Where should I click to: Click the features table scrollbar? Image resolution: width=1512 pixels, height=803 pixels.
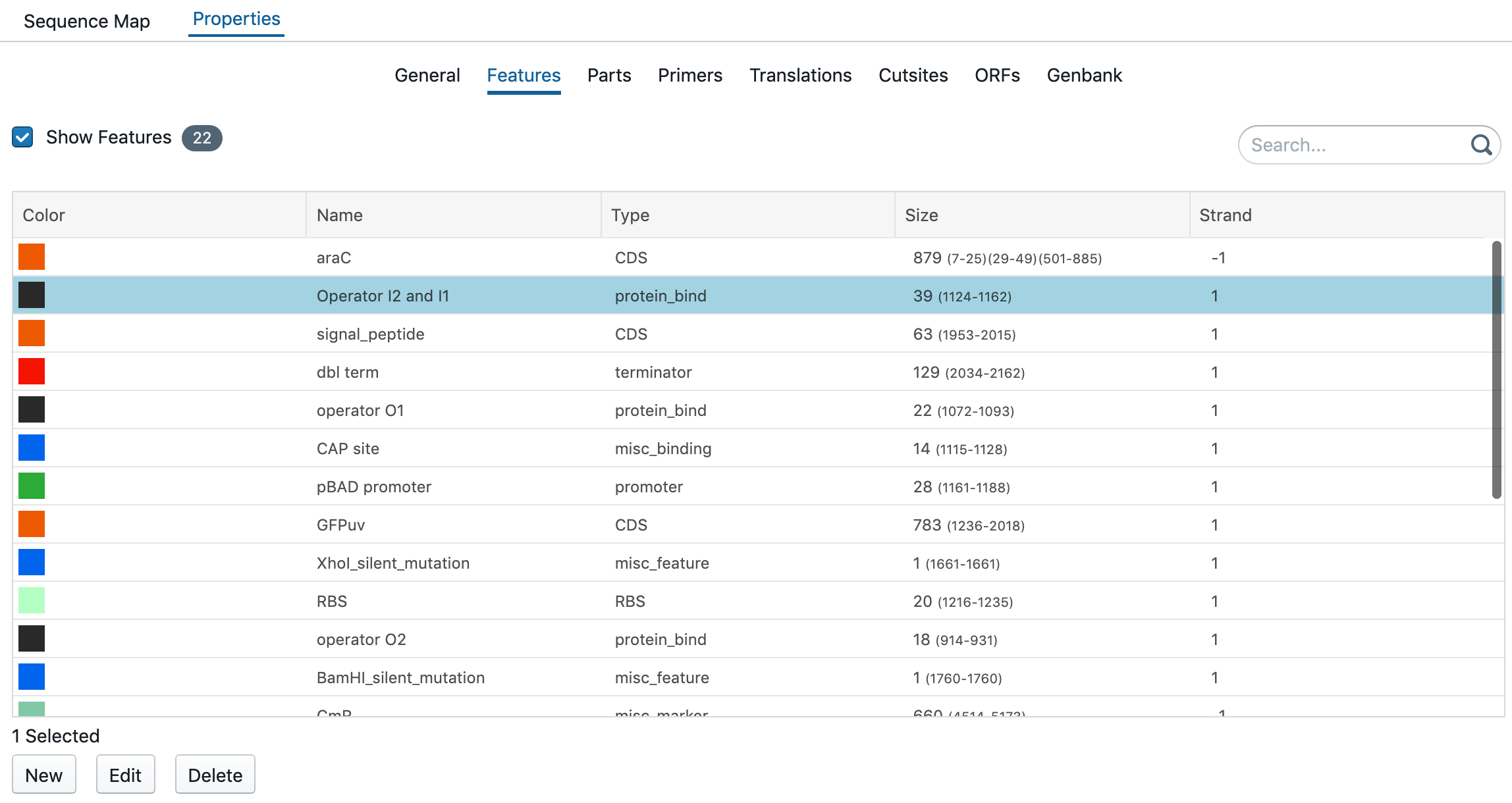click(x=1496, y=369)
